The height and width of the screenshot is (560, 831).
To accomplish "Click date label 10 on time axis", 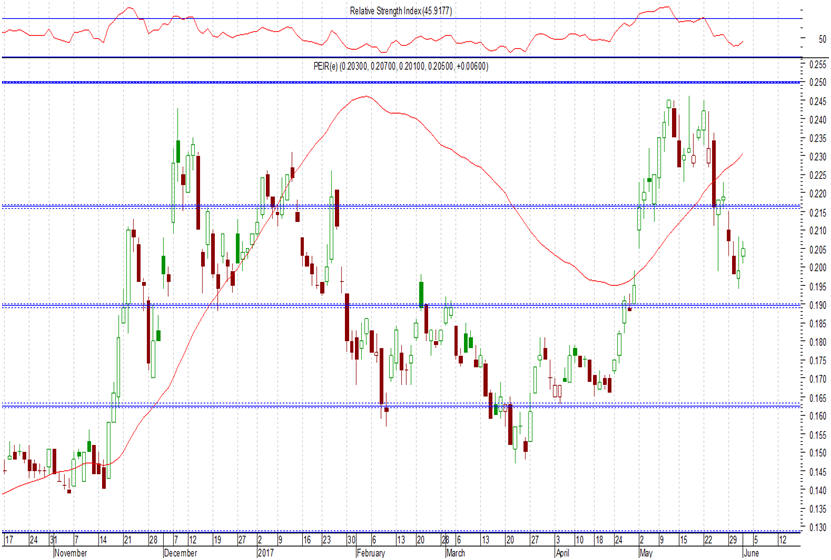I will click(579, 540).
